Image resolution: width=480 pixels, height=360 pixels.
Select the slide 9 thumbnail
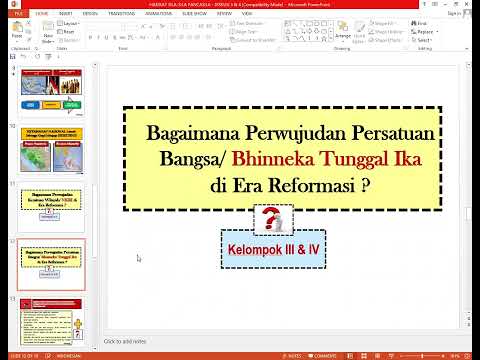[x=51, y=92]
